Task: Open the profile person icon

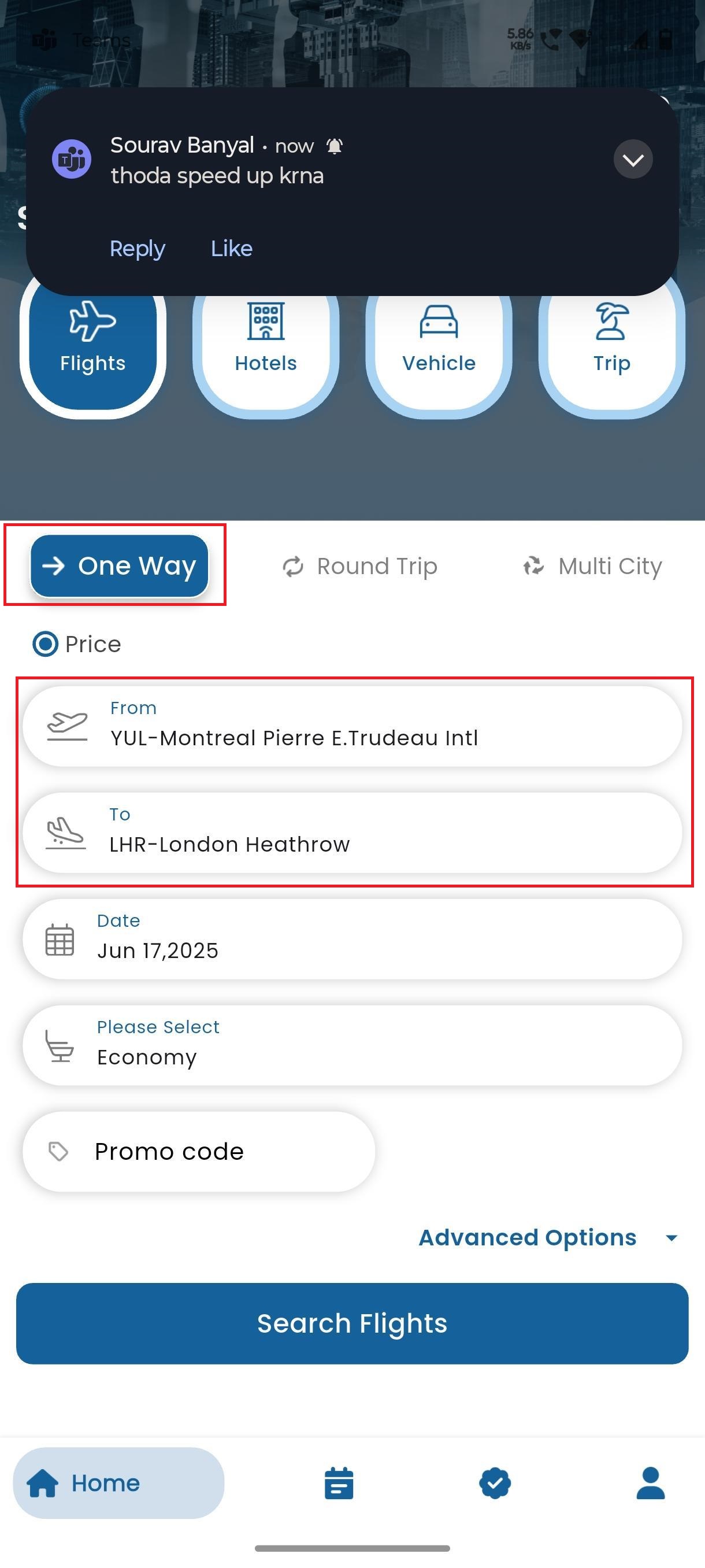Action: tap(650, 1483)
